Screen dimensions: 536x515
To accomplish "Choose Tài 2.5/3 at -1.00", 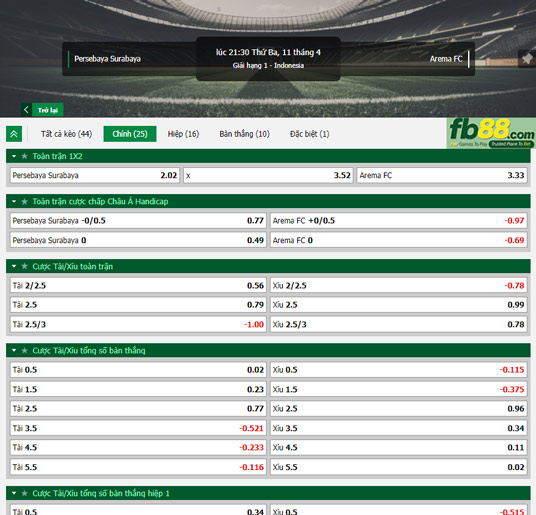I will (138, 324).
